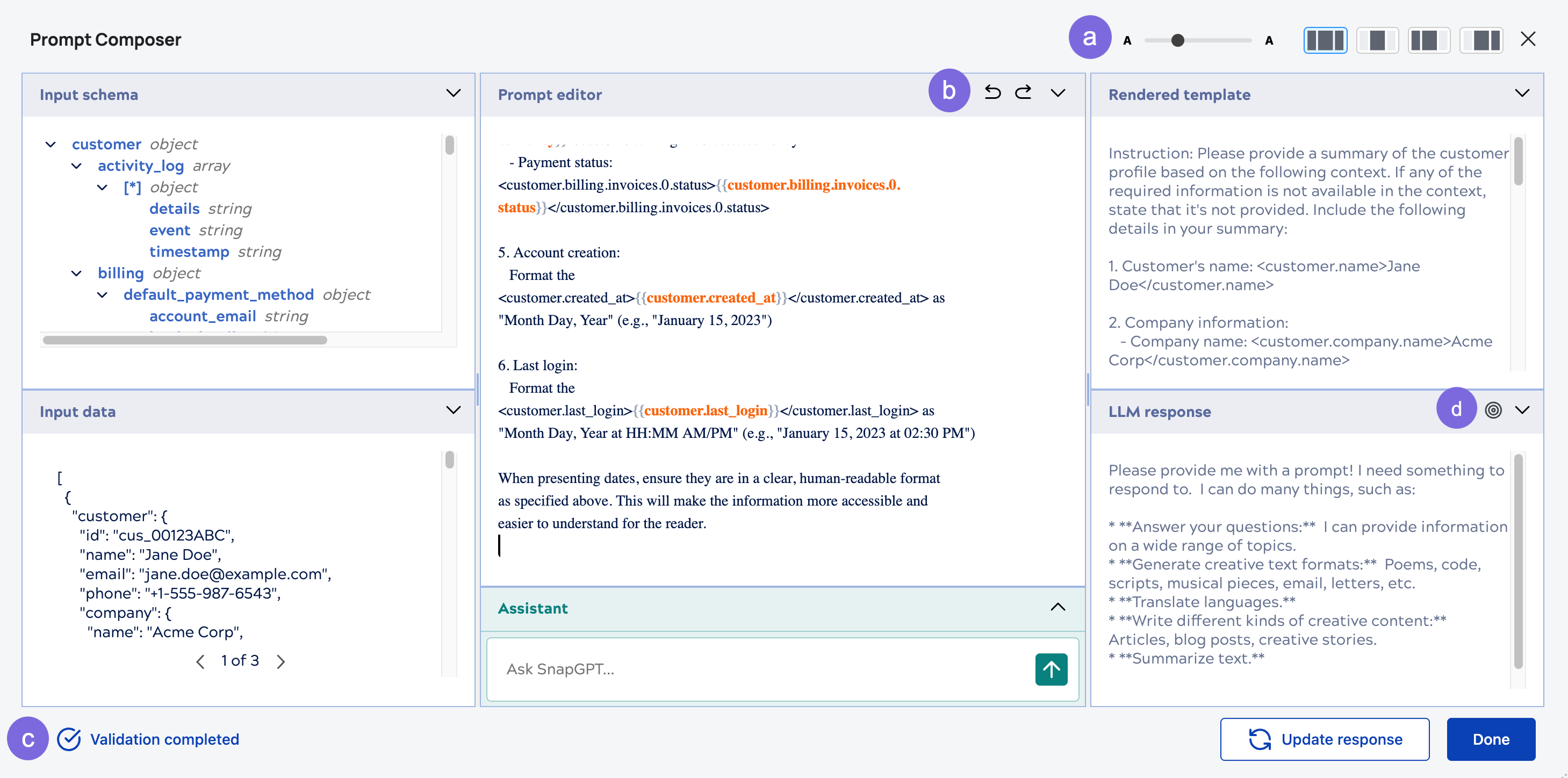This screenshot has height=778, width=1568.
Task: Collapse the billing object in Input schema
Action: (x=76, y=273)
